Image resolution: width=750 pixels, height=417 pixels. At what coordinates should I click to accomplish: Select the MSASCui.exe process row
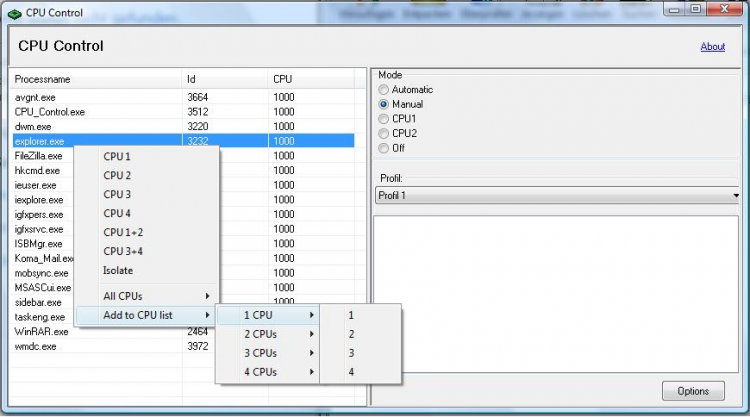point(43,288)
